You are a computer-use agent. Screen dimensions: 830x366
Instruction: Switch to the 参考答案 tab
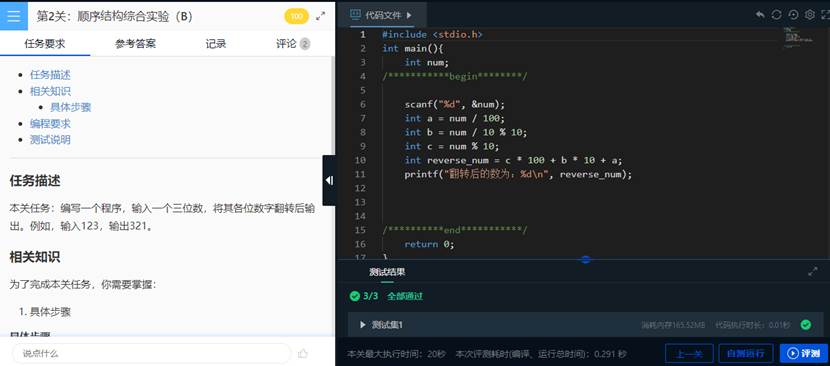(136, 43)
